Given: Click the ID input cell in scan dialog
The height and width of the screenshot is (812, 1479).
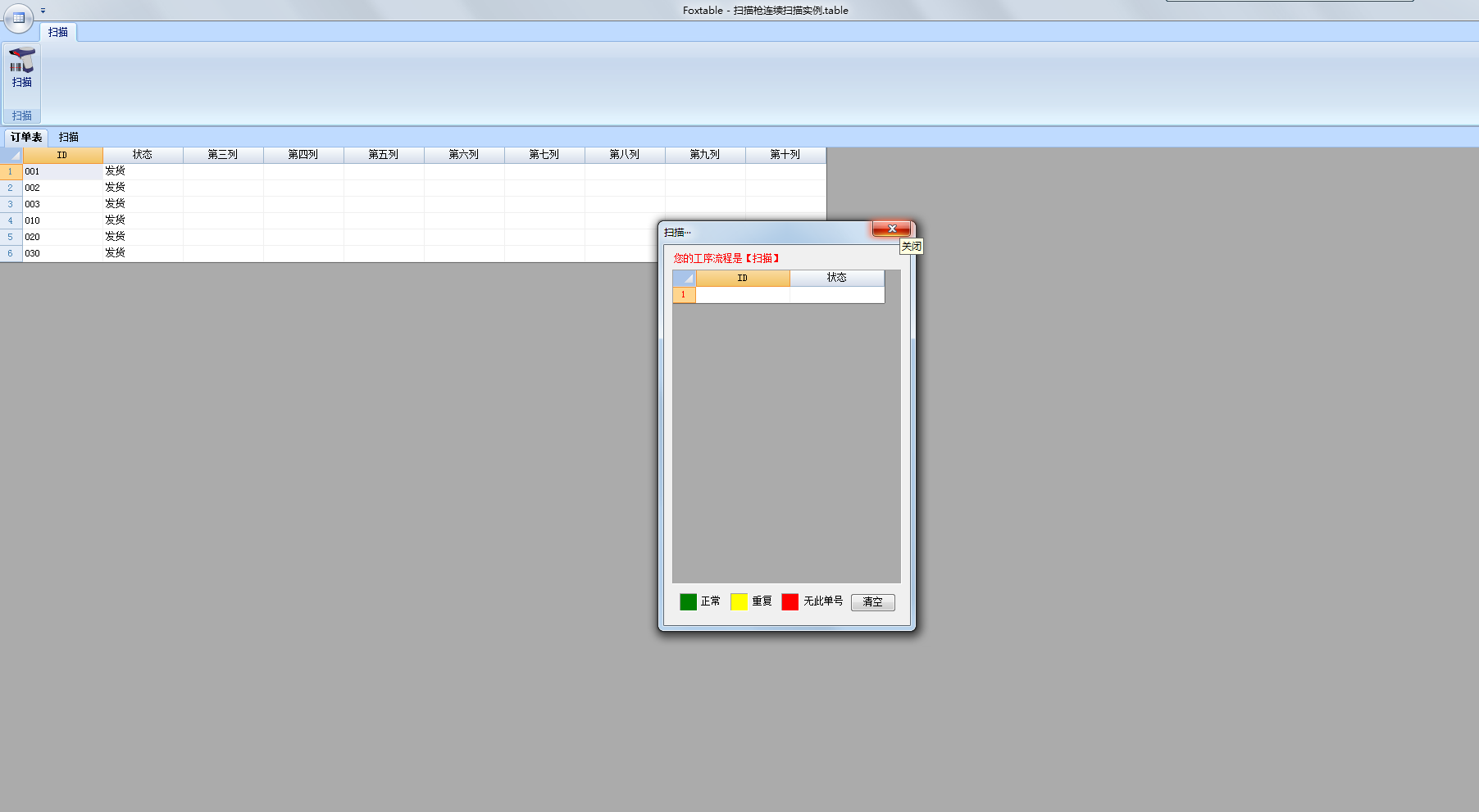Looking at the screenshot, I should (743, 295).
